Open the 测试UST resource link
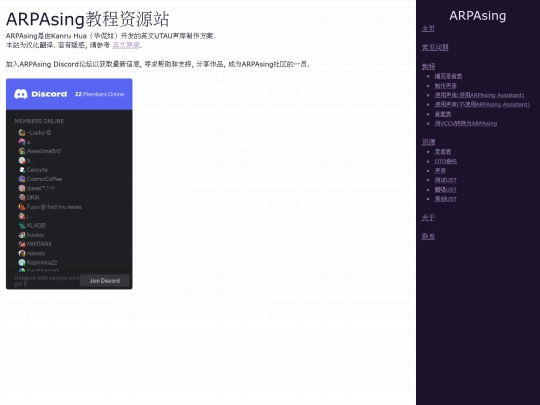This screenshot has height=405, width=540. click(445, 180)
